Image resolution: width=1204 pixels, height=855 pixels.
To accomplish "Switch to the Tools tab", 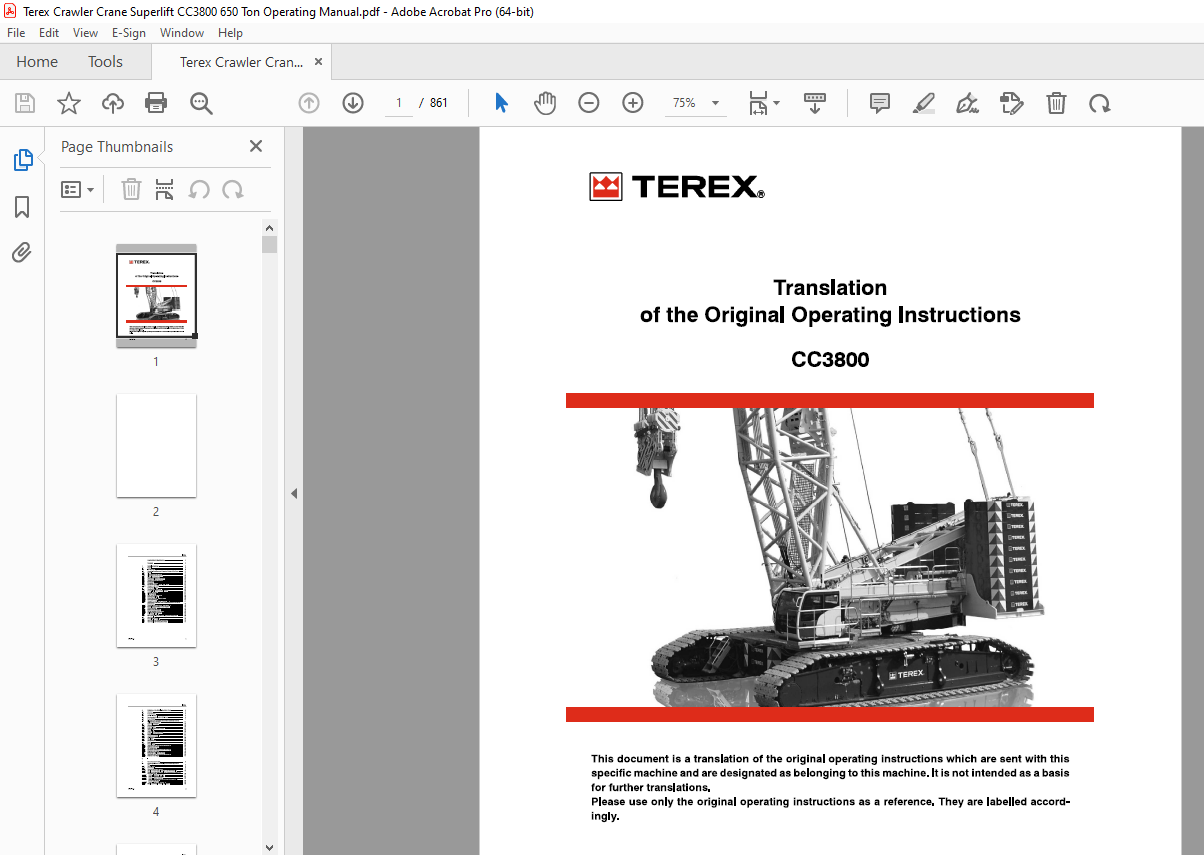I will (x=105, y=62).
